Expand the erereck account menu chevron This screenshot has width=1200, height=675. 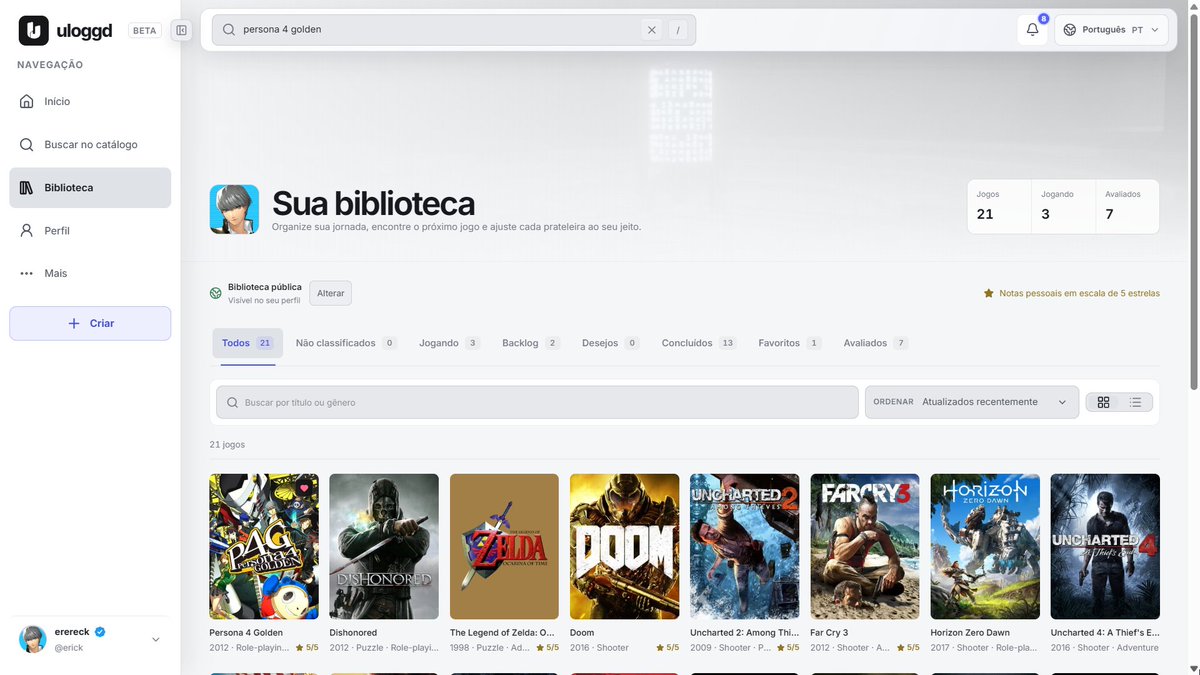(x=155, y=640)
